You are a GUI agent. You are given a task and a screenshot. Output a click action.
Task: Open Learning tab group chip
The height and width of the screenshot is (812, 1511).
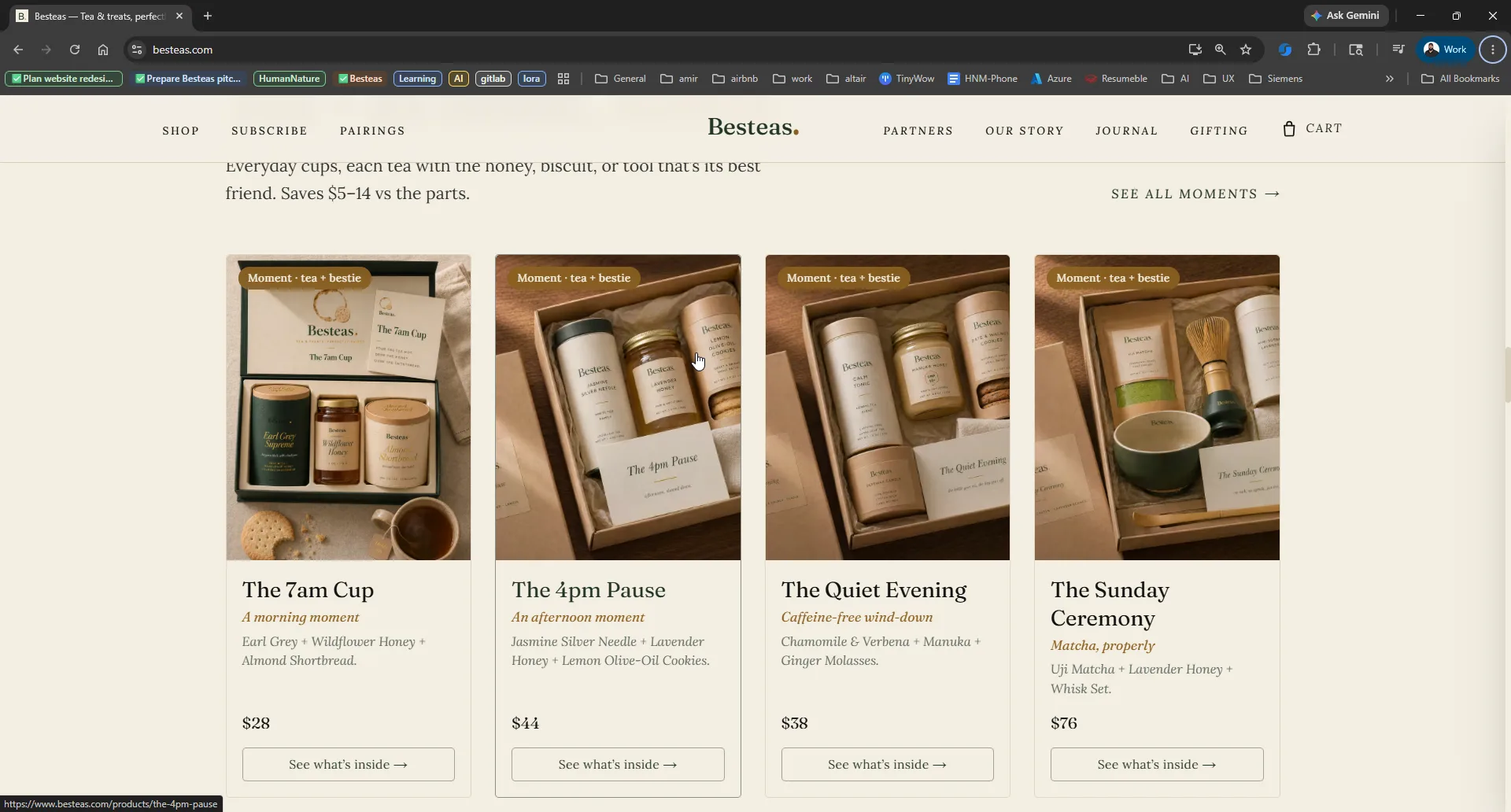(417, 79)
